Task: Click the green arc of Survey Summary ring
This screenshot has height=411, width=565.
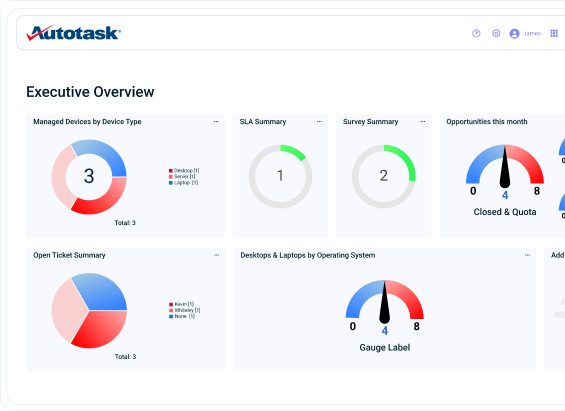Action: pos(406,158)
